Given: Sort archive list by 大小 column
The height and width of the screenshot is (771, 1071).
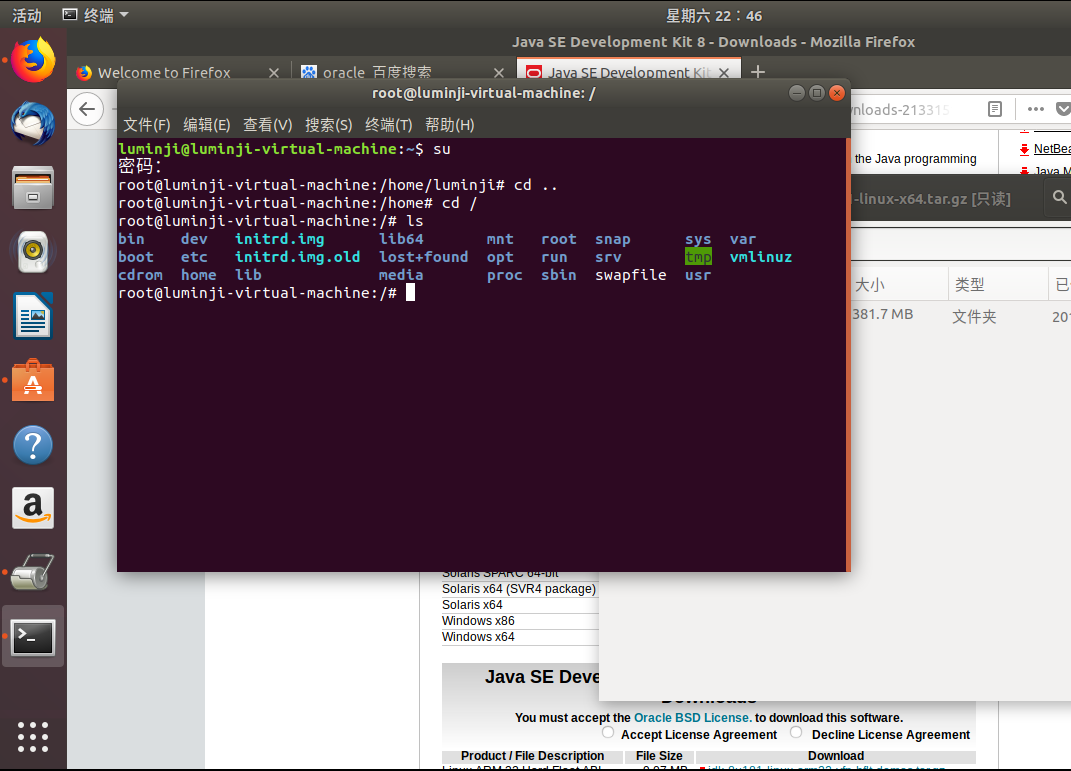Looking at the screenshot, I should [900, 284].
